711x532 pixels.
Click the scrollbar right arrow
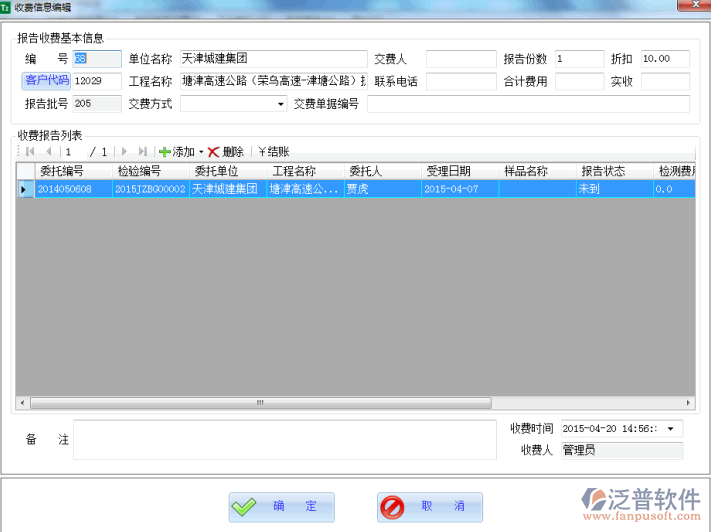click(688, 403)
